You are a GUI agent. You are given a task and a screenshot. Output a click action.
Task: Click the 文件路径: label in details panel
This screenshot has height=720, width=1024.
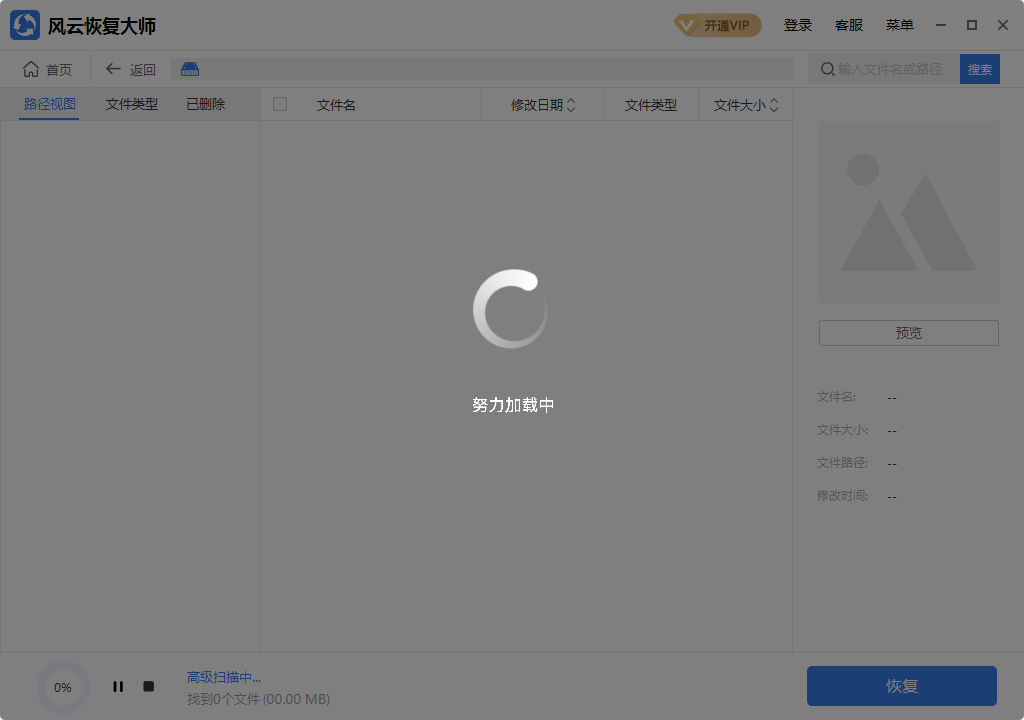pos(842,463)
